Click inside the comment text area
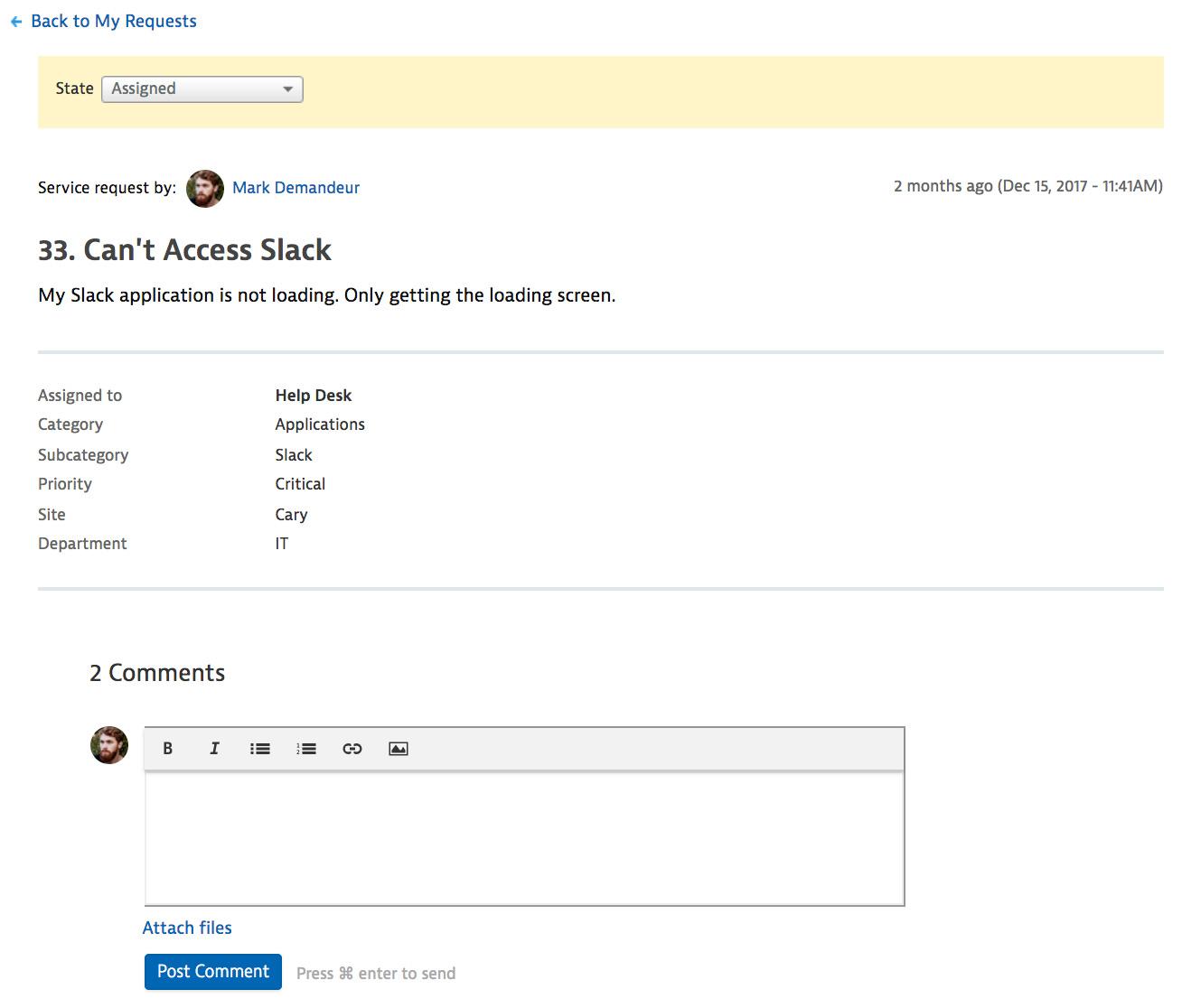Image resolution: width=1182 pixels, height=1008 pixels. point(524,838)
